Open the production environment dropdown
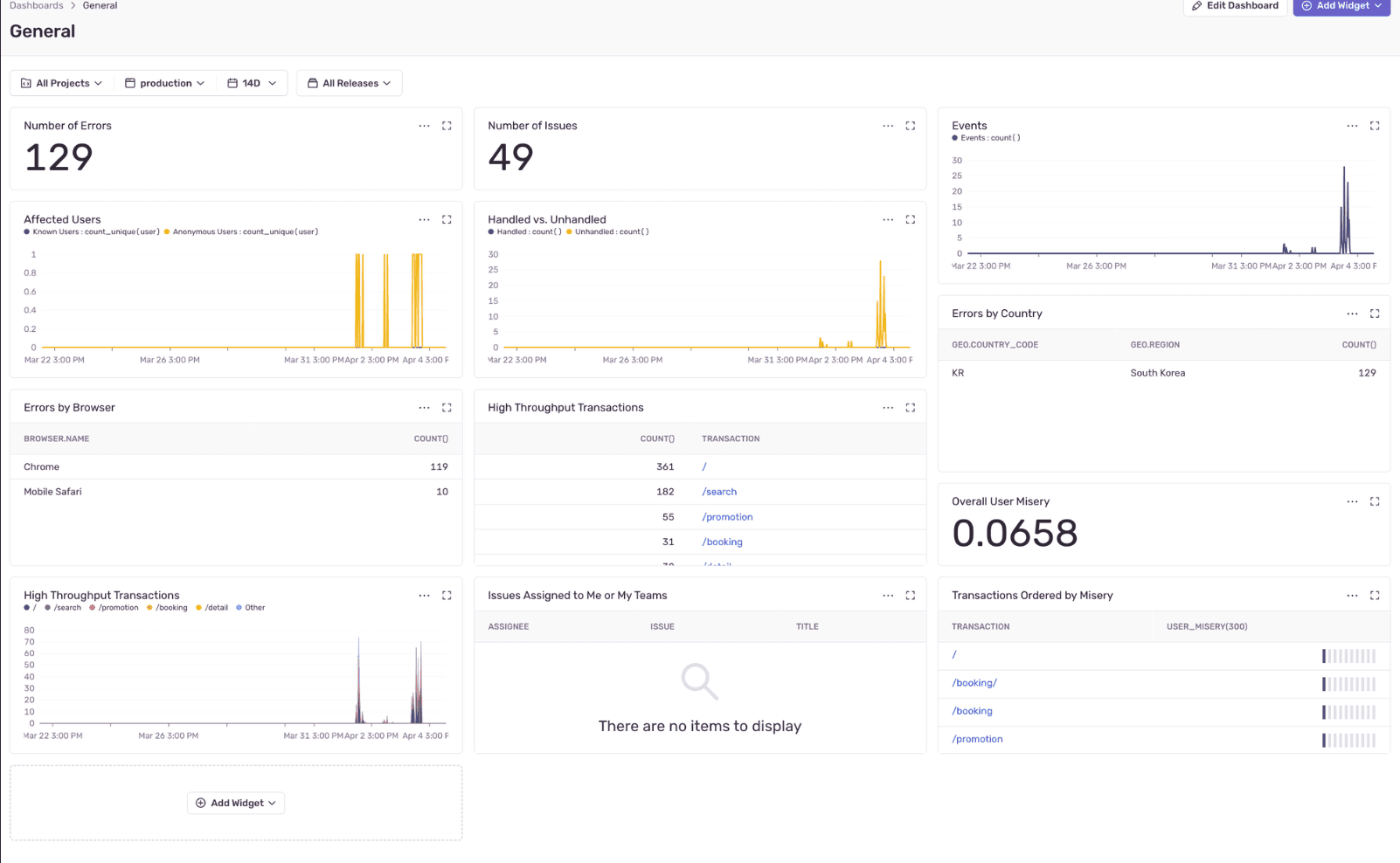 pyautogui.click(x=165, y=84)
